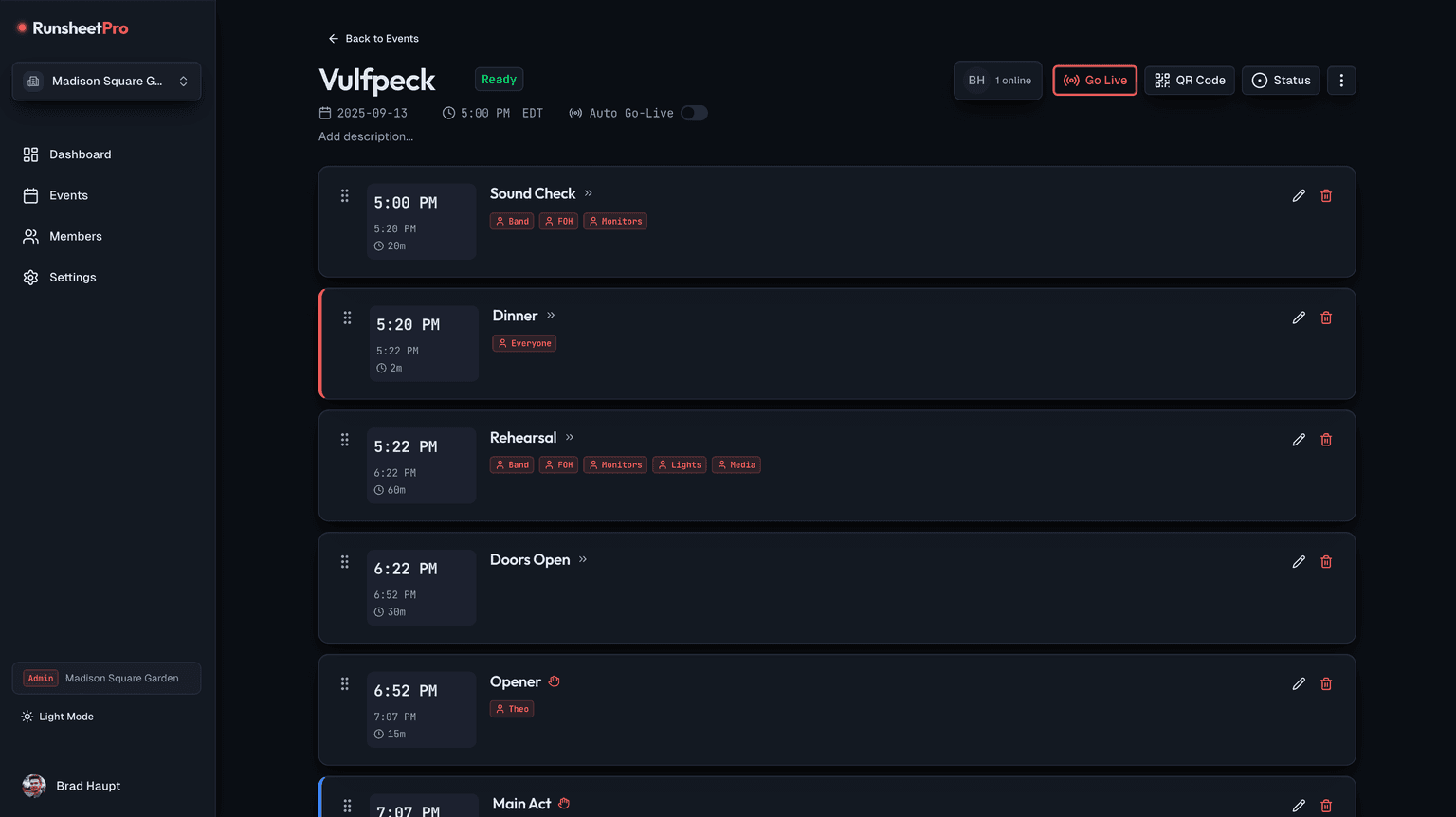The height and width of the screenshot is (817, 1456).
Task: Switch to Light Mode
Action: [x=58, y=717]
